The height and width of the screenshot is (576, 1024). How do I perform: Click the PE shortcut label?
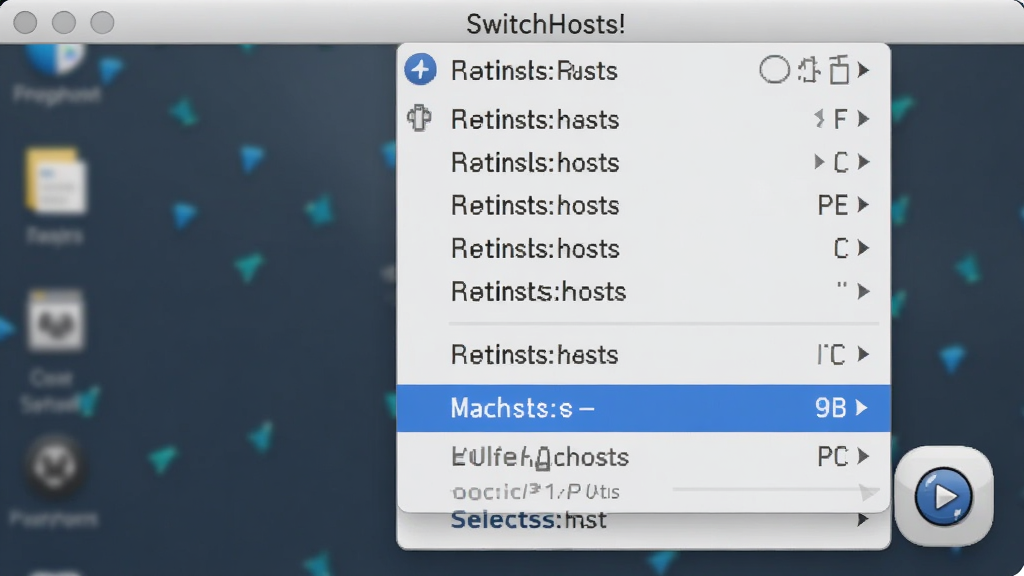833,206
